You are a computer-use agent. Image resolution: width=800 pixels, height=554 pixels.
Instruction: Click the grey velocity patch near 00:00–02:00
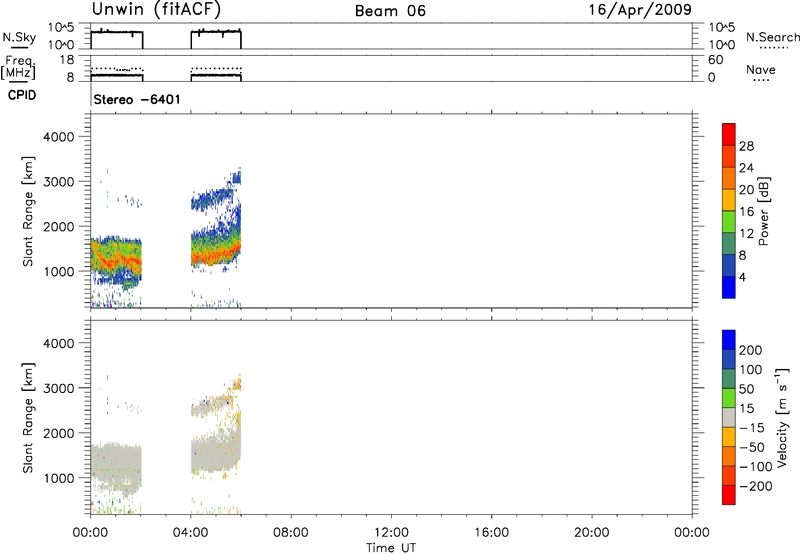(x=116, y=467)
